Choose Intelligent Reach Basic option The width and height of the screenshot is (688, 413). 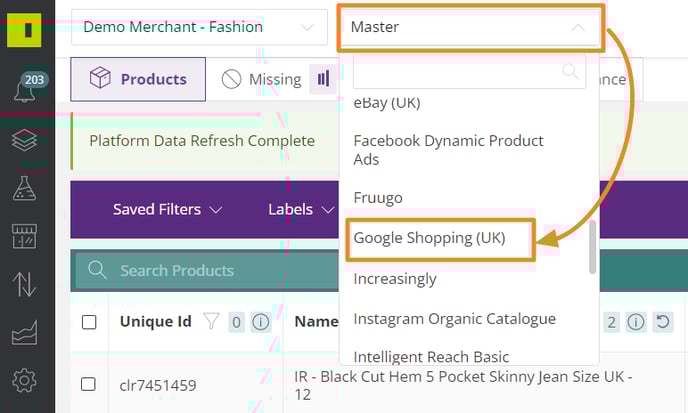431,357
